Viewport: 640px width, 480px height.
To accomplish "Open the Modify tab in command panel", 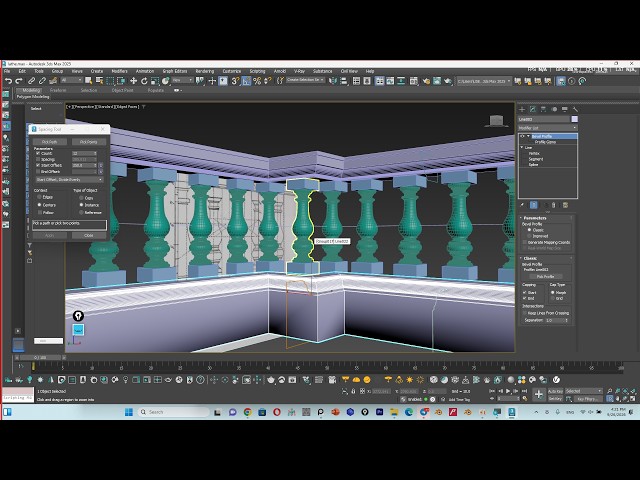I will tap(533, 109).
